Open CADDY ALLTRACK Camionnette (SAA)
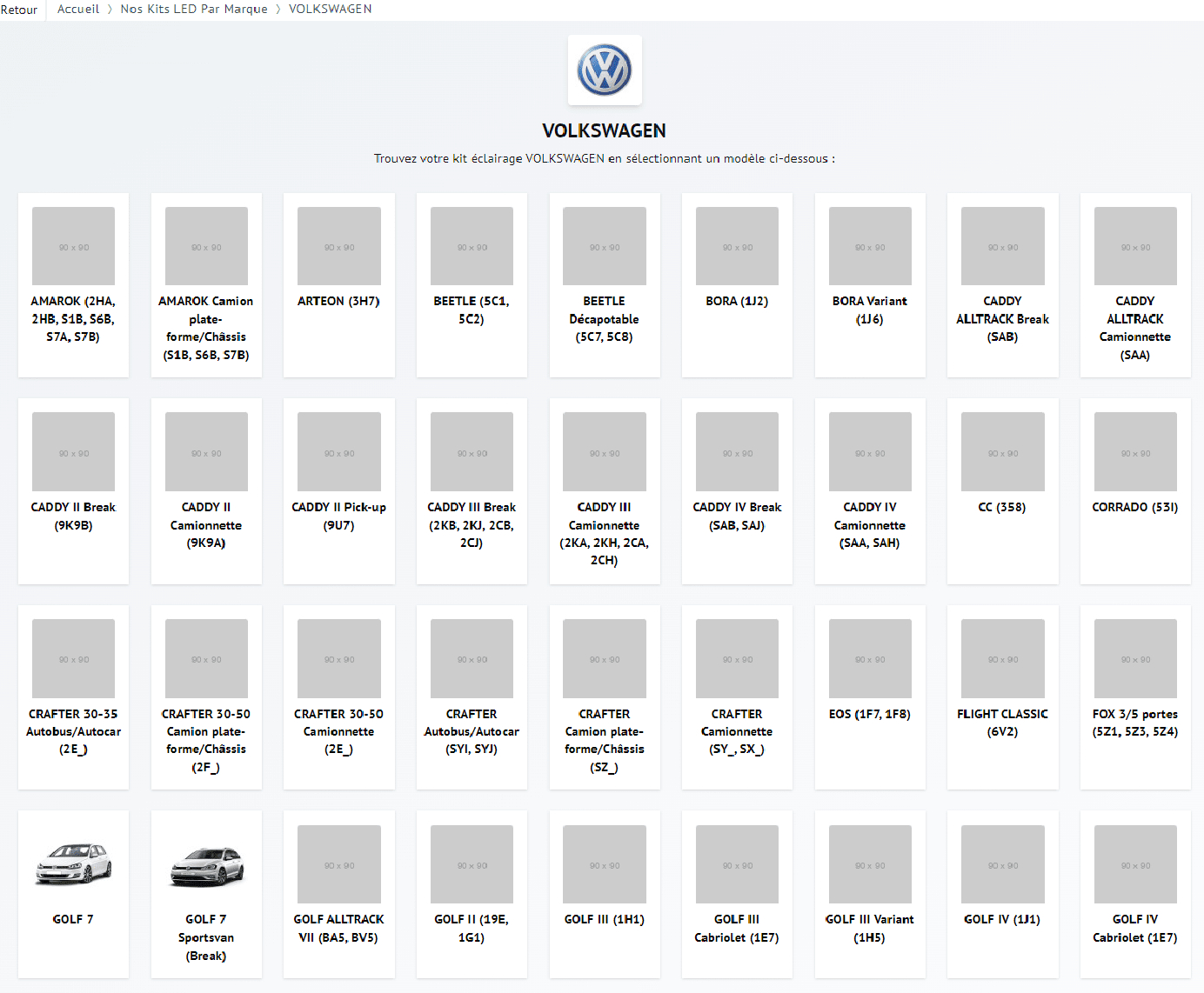This screenshot has height=993, width=1204. click(x=1135, y=285)
